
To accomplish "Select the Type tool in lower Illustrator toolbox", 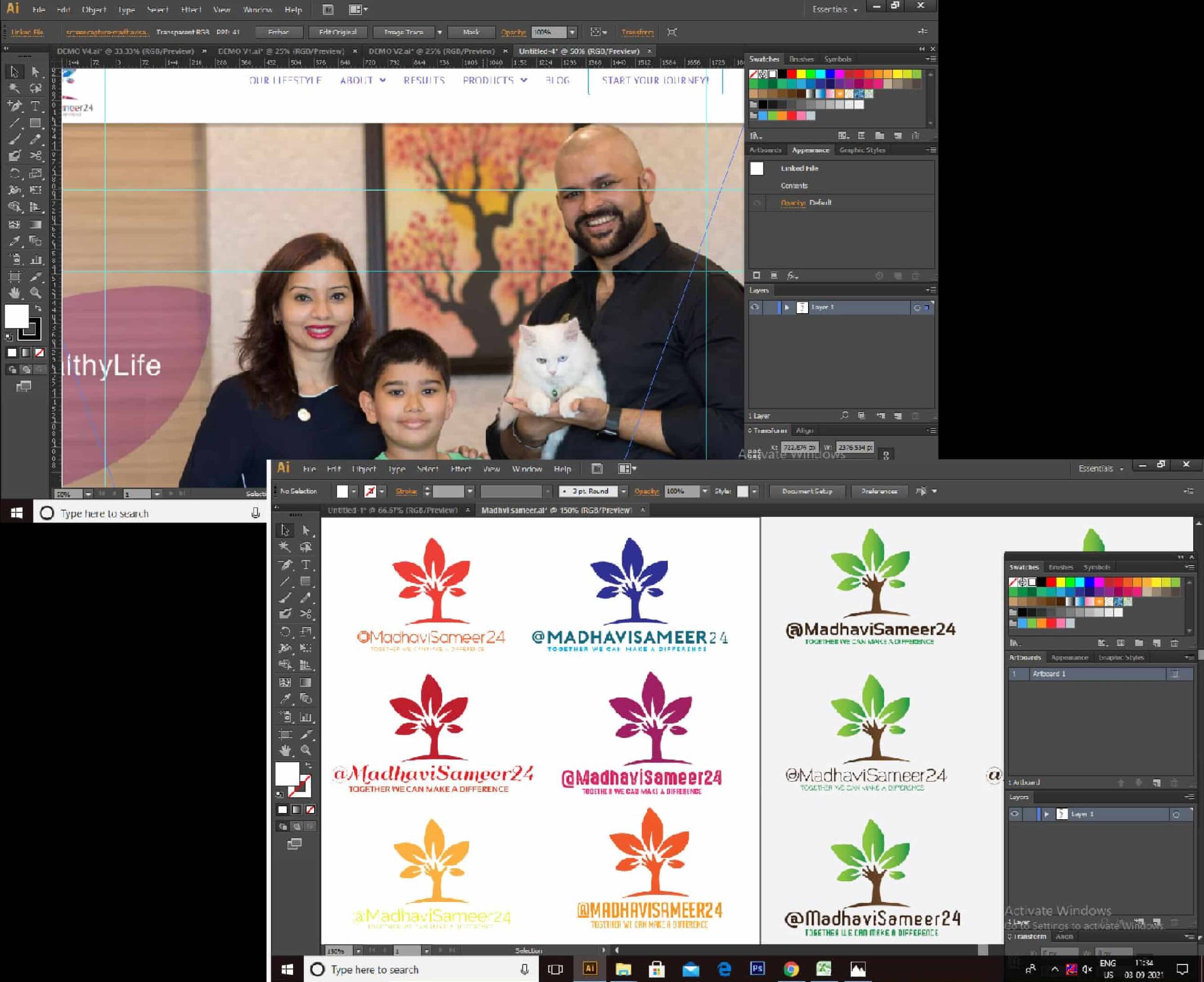I will coord(305,564).
